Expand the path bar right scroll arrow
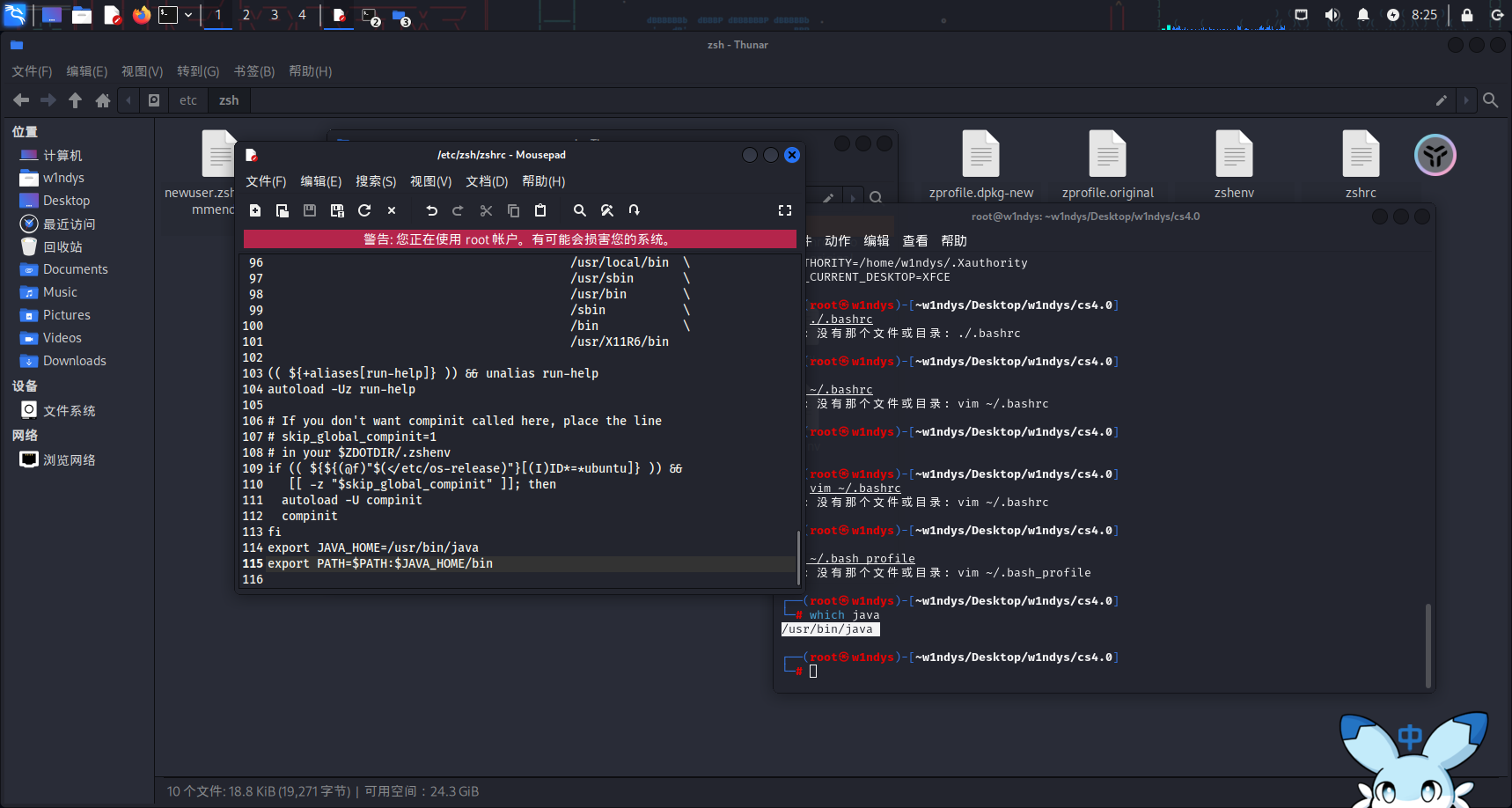 click(1465, 100)
